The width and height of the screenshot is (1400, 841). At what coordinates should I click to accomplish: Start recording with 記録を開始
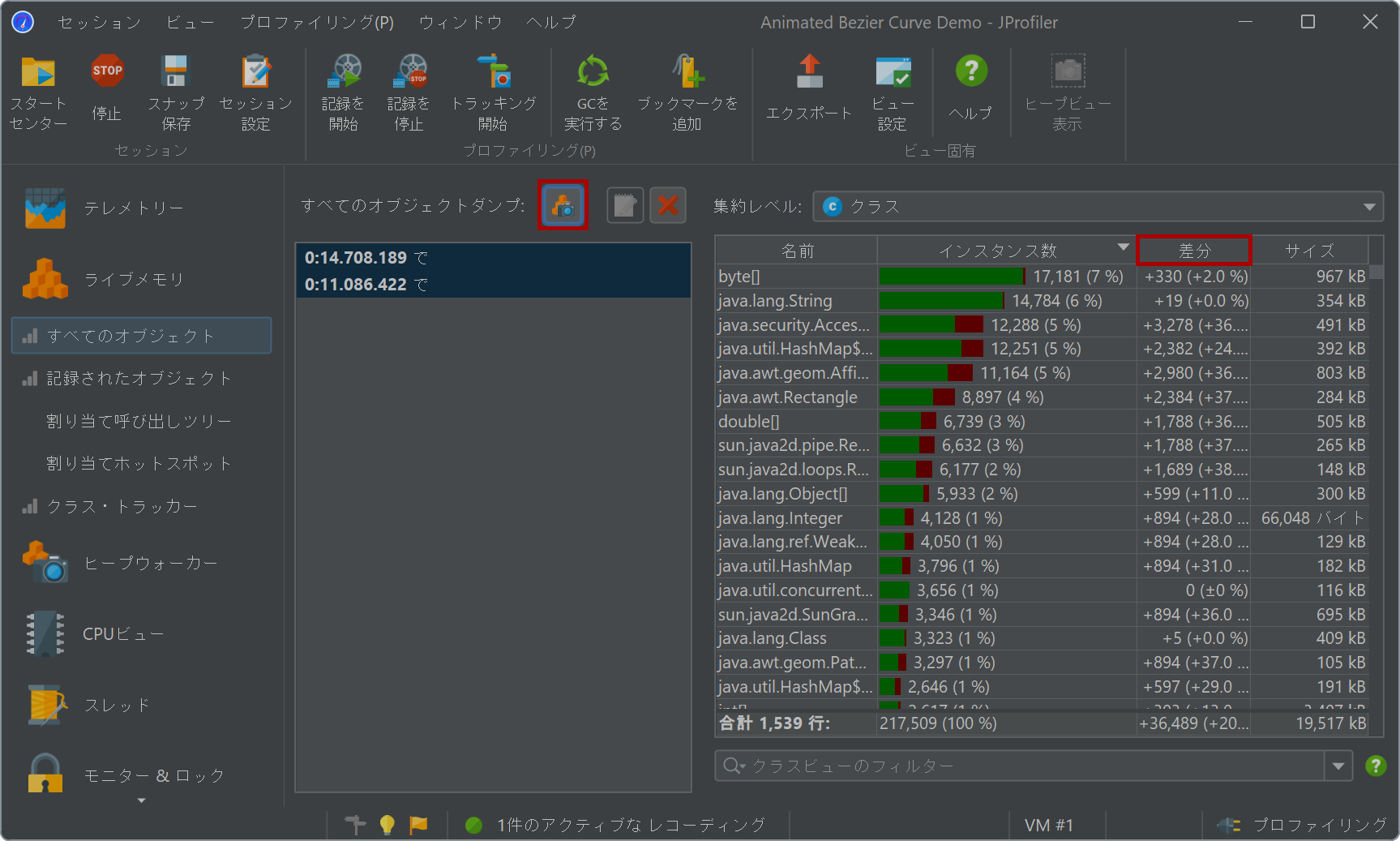point(344,93)
